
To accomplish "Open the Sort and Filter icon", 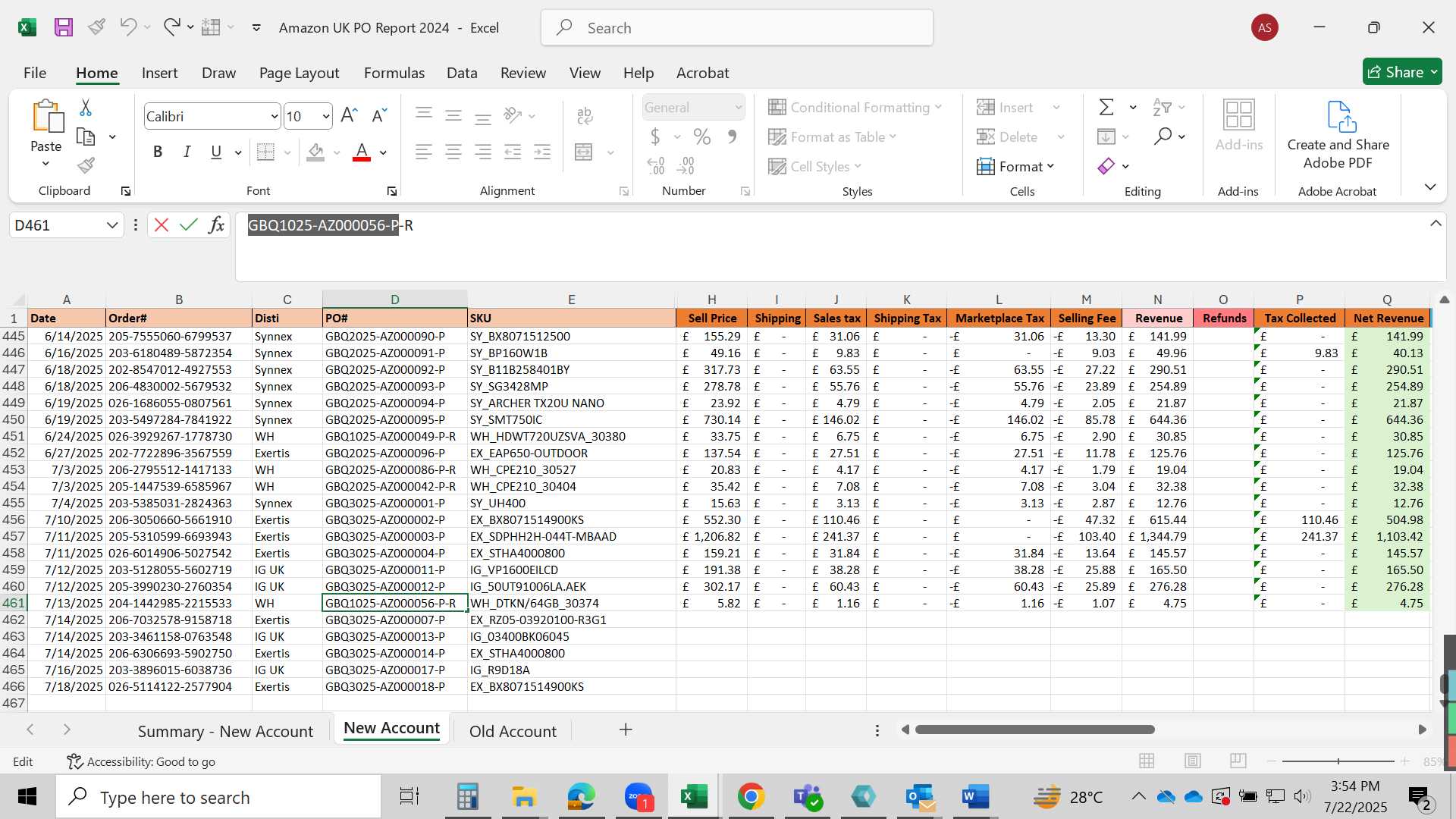I will [x=1162, y=108].
